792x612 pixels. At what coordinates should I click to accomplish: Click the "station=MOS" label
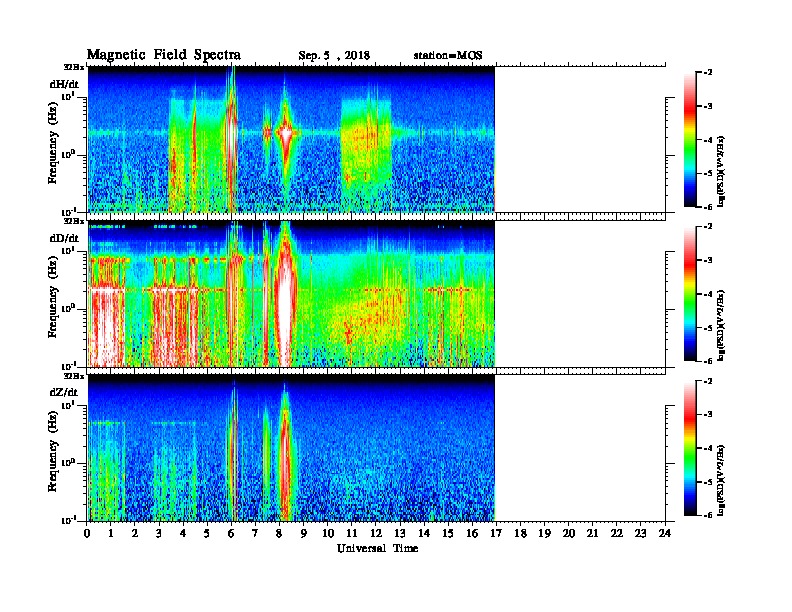point(448,56)
